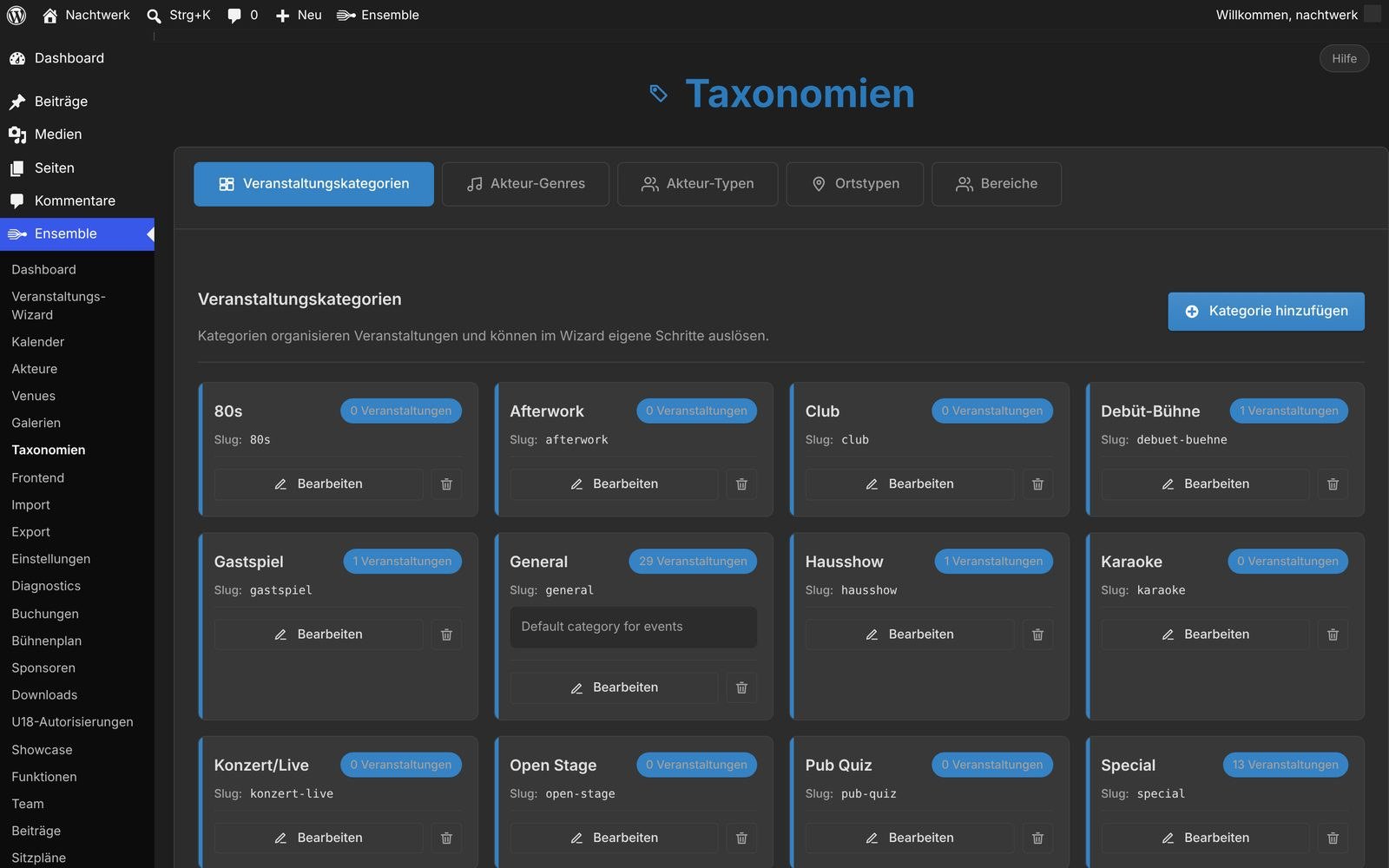The width and height of the screenshot is (1389, 868).
Task: Click Sitzpläne in Ensemble submenu
Action: 39,858
